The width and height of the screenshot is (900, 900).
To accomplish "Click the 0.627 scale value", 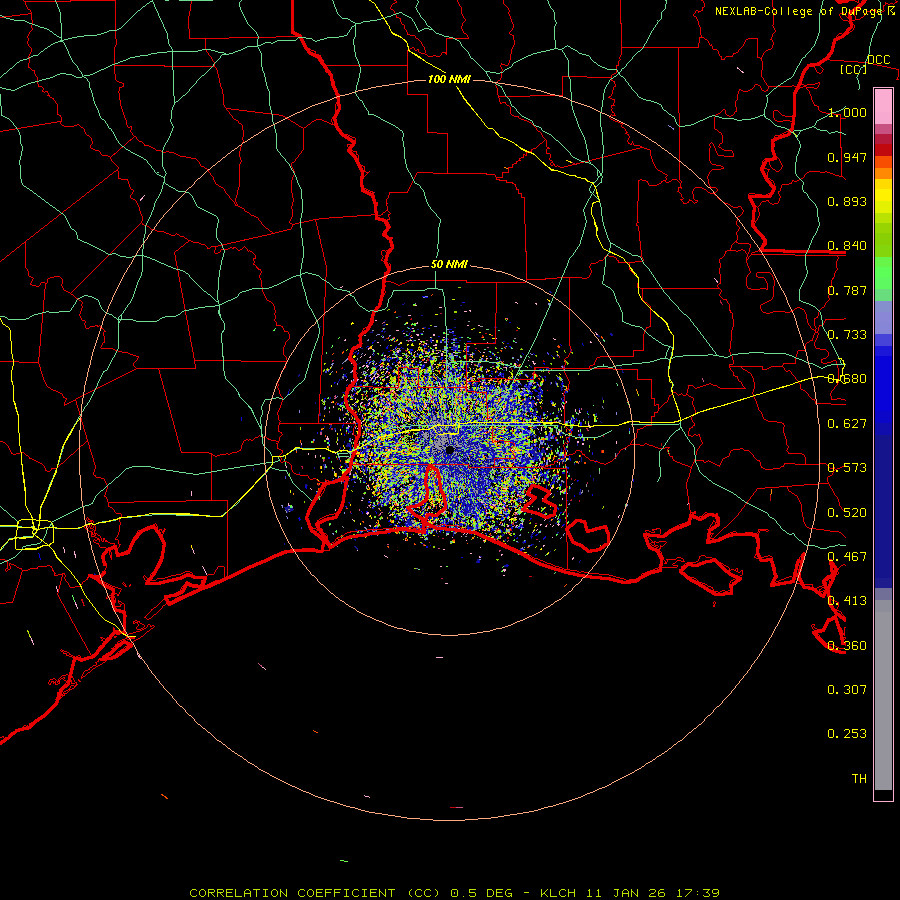I will tap(847, 424).
